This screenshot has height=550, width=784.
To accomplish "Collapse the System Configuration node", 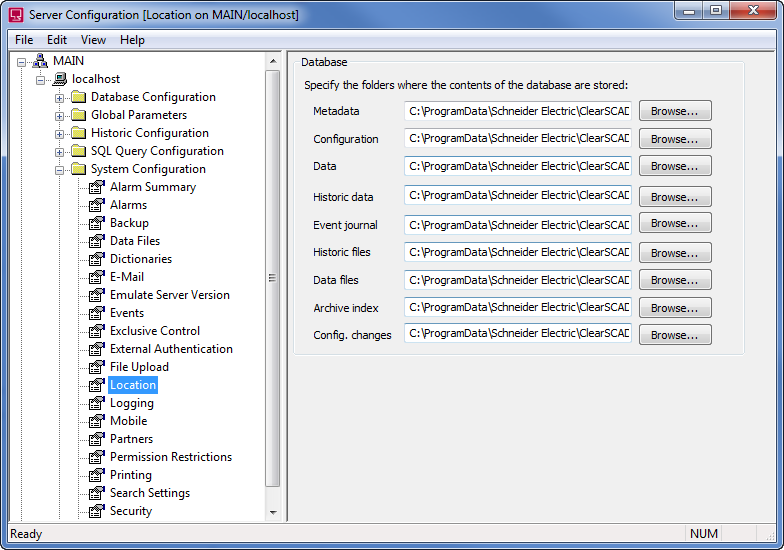I will click(x=60, y=170).
